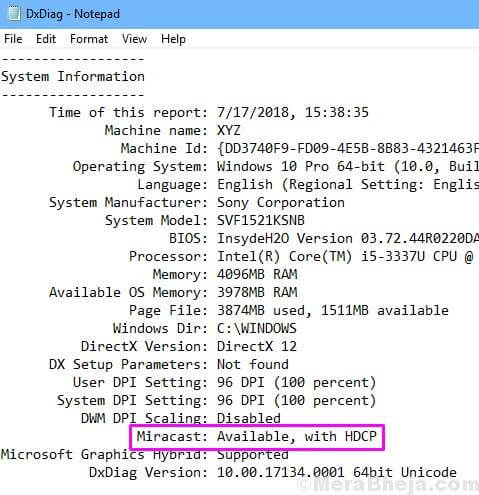Image resolution: width=479 pixels, height=495 pixels.
Task: Click the report time '7/17/2018, 15:38:35'
Action: (x=293, y=112)
